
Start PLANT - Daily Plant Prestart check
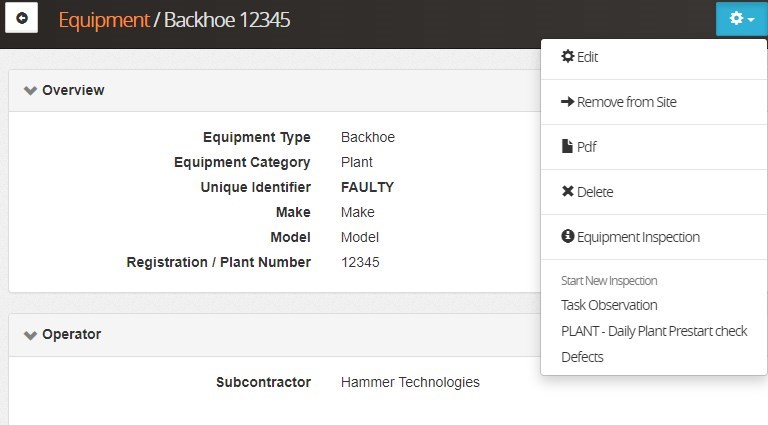coord(654,331)
